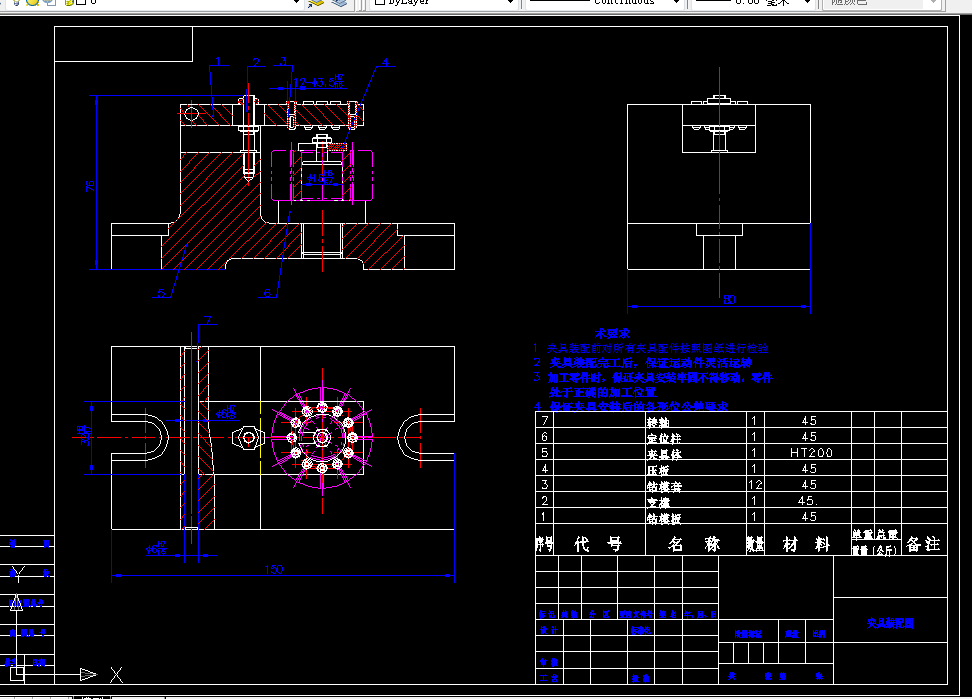Expand the Continuous linetype dropdown
Viewport: 972px width, 699px height.
click(676, 2)
